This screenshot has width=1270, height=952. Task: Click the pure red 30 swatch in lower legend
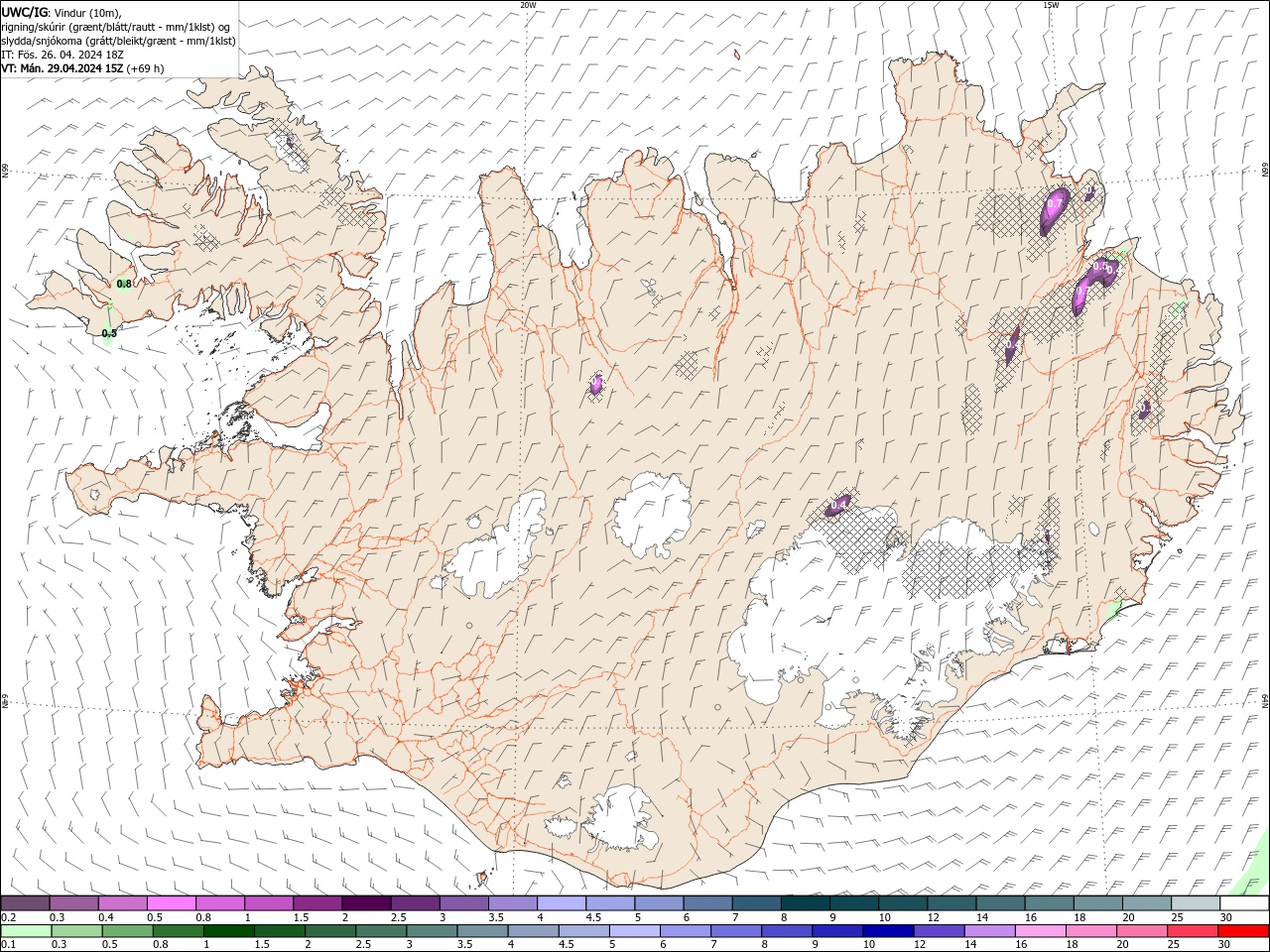[x=1244, y=931]
